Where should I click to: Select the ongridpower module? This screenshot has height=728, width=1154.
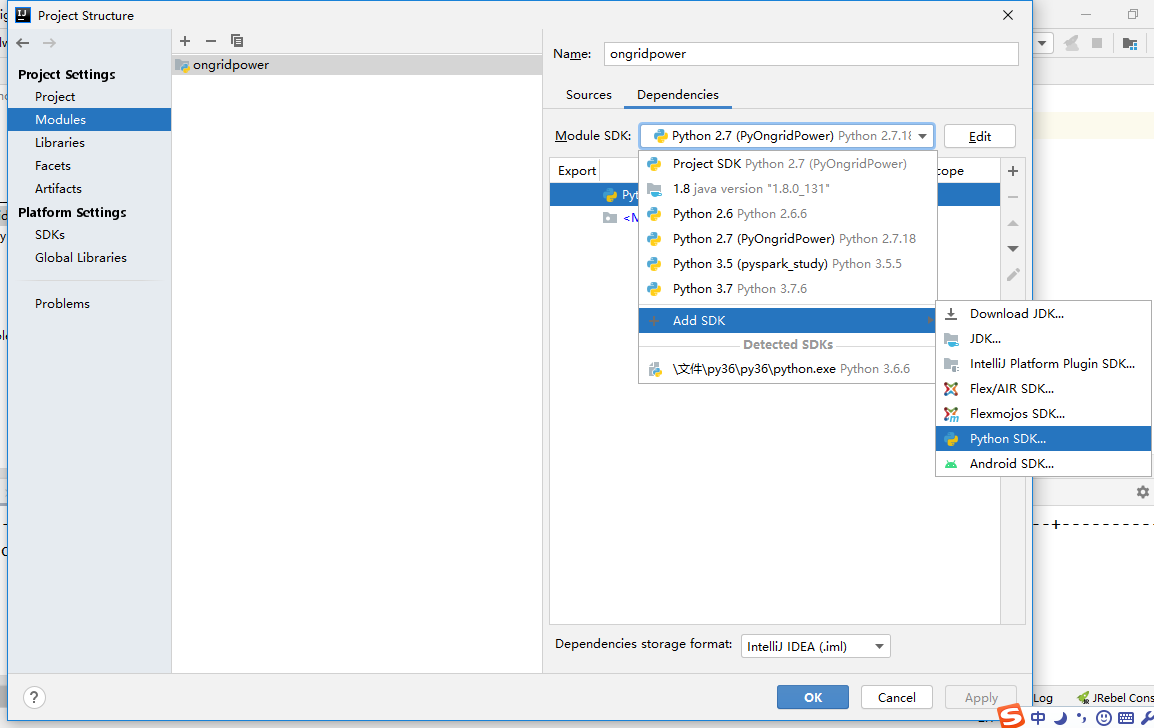point(357,65)
